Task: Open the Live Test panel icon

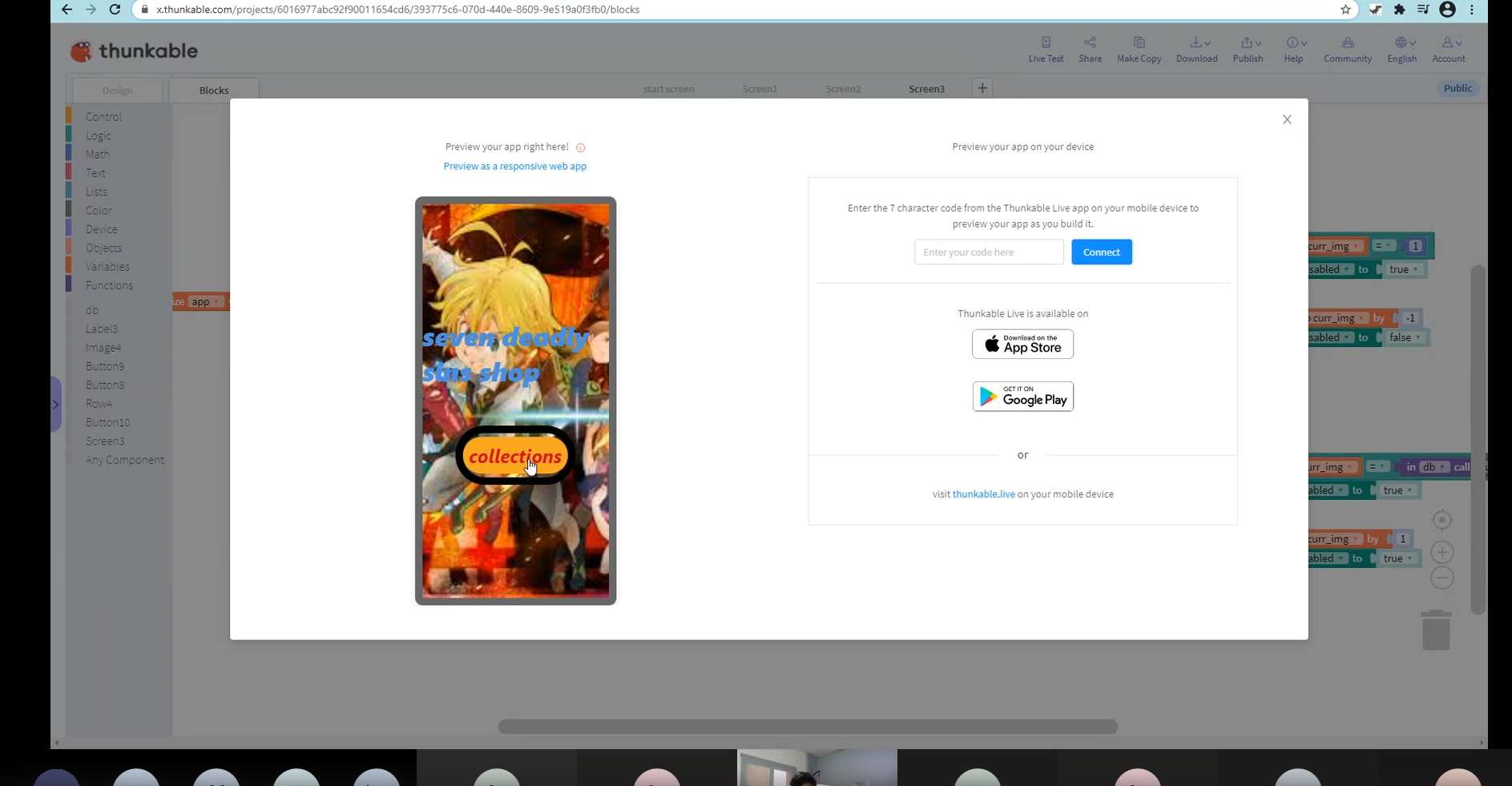Action: pos(1046,42)
